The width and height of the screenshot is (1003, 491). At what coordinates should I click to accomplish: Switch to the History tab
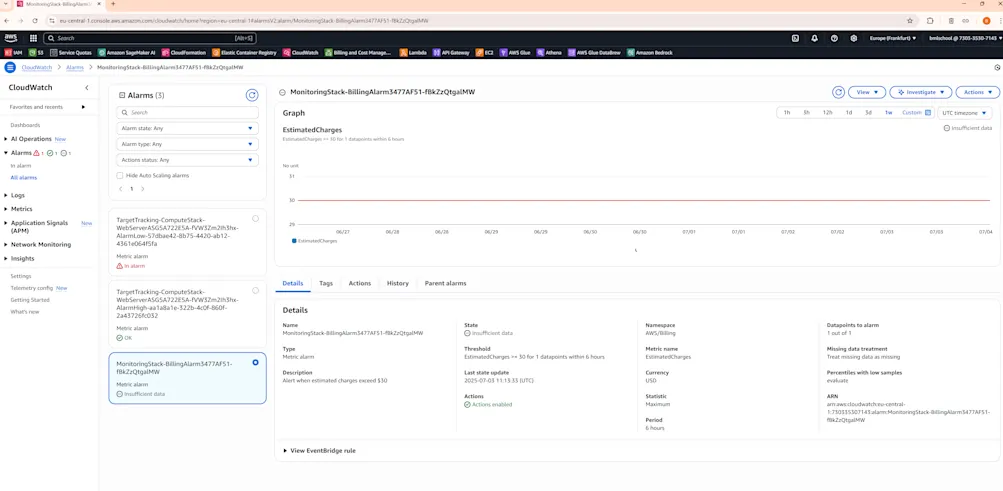point(397,283)
